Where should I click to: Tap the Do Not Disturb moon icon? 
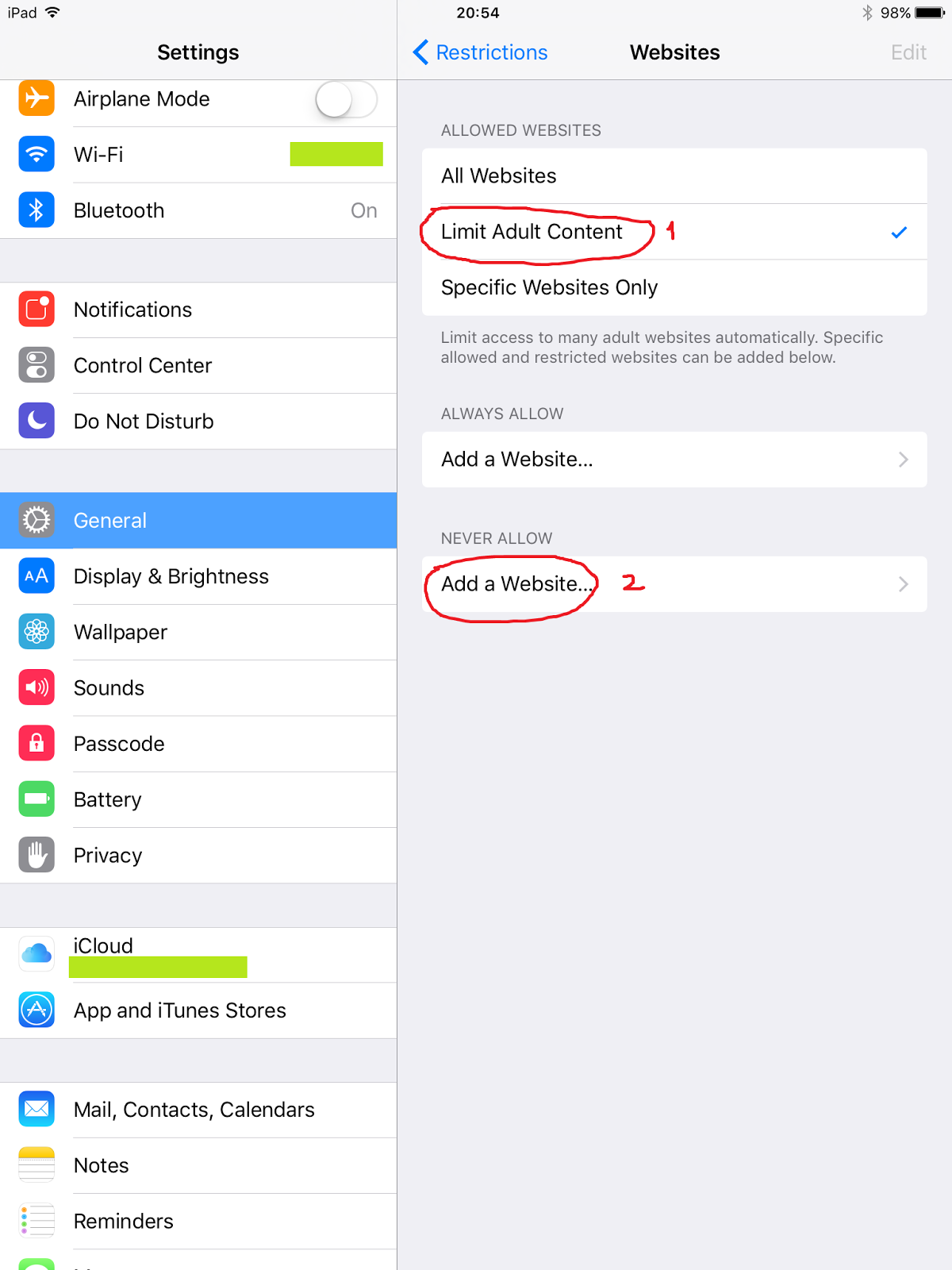click(x=36, y=421)
